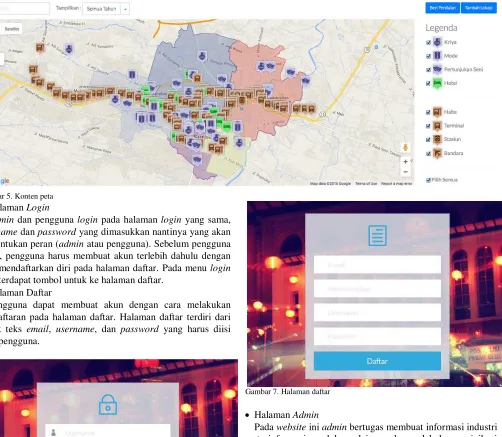The height and width of the screenshot is (437, 502).
Task: Click the green Hotel legend icon
Action: [x=437, y=83]
